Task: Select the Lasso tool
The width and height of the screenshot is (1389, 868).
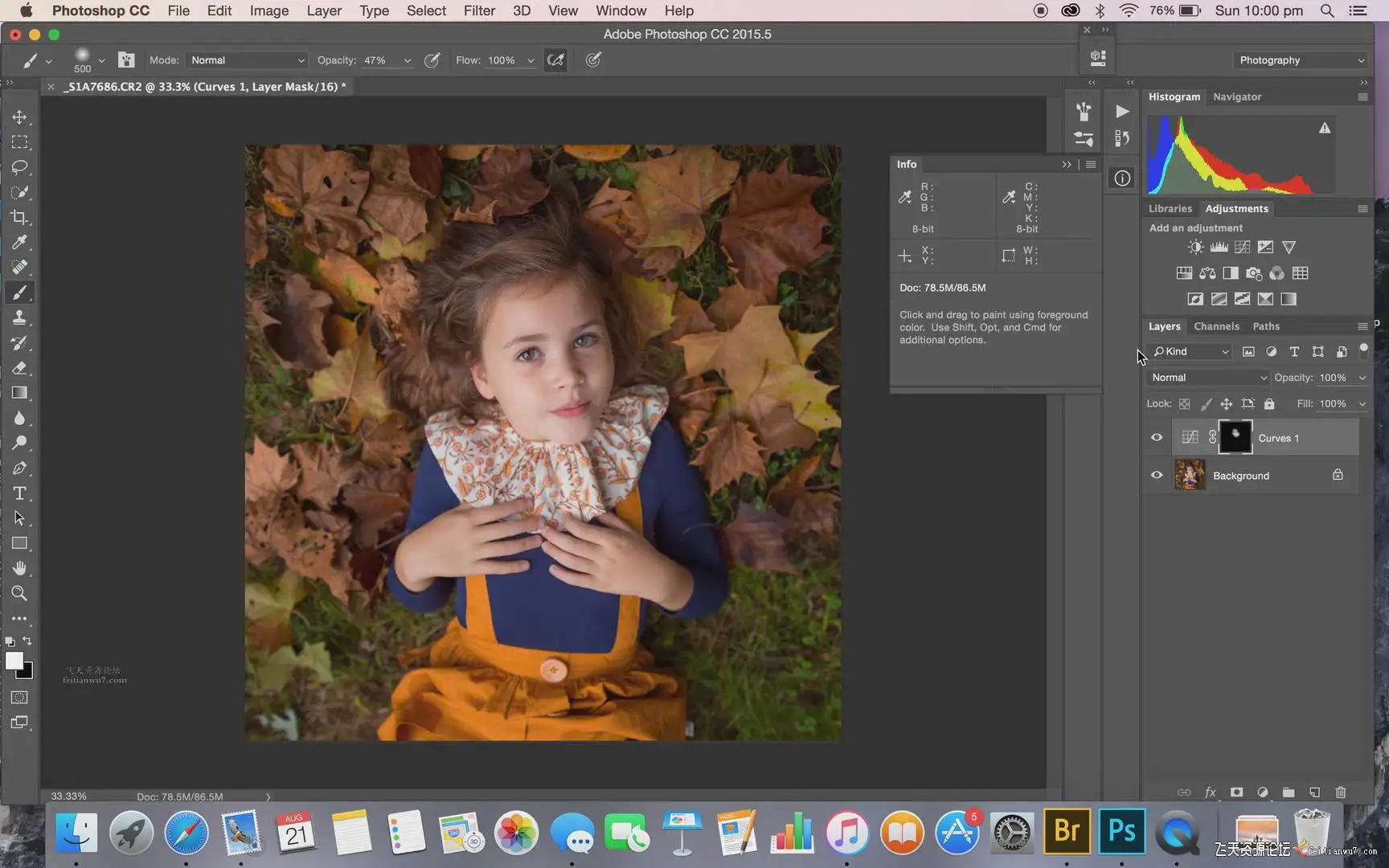Action: [19, 167]
